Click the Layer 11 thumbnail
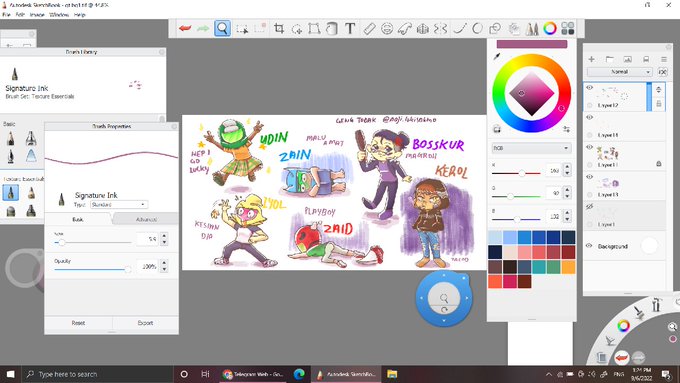680x383 pixels. [607, 153]
